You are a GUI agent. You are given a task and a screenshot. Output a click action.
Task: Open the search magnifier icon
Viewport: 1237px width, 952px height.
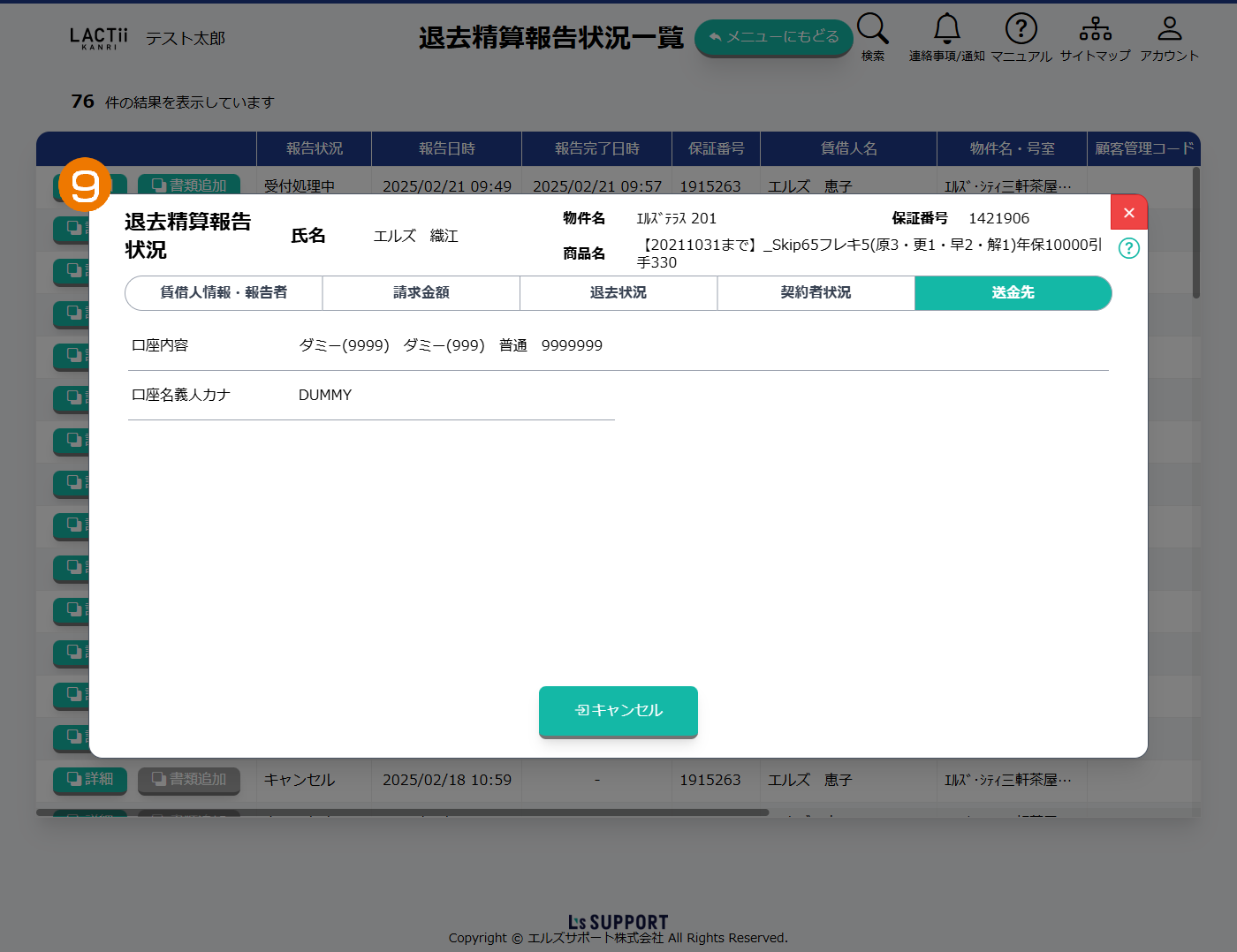(872, 29)
